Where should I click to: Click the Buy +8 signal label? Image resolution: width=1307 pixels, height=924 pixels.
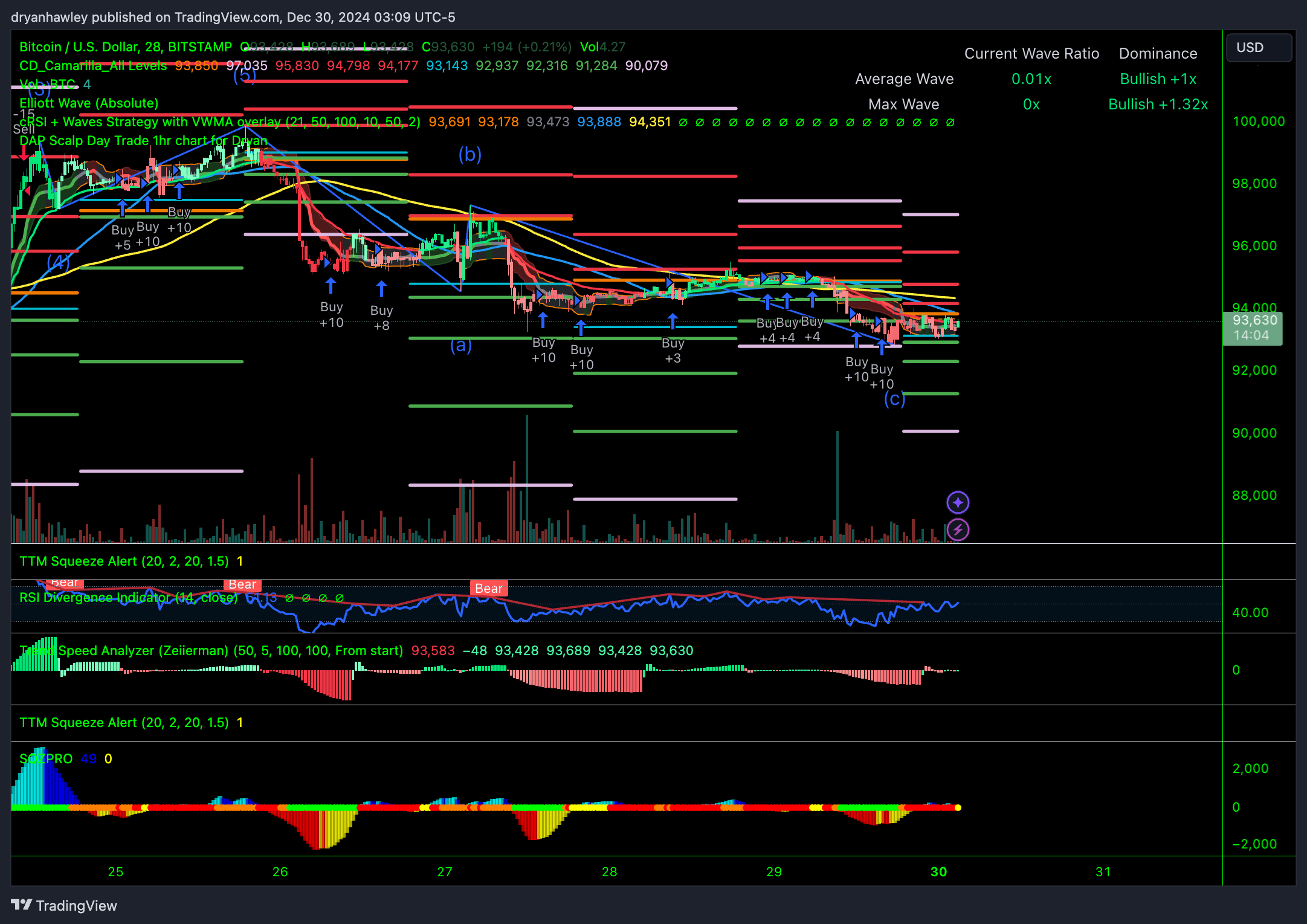(x=381, y=318)
